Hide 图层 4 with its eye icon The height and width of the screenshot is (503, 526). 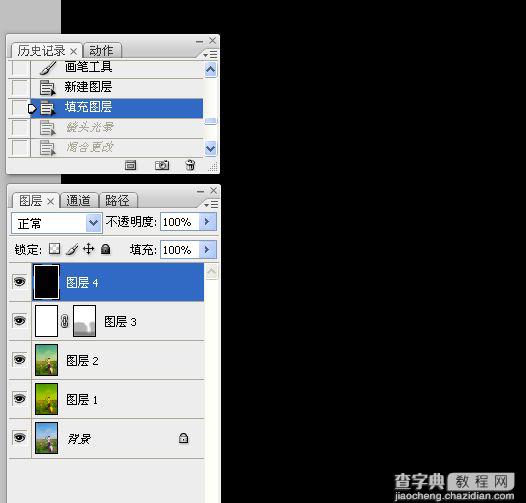tap(19, 281)
